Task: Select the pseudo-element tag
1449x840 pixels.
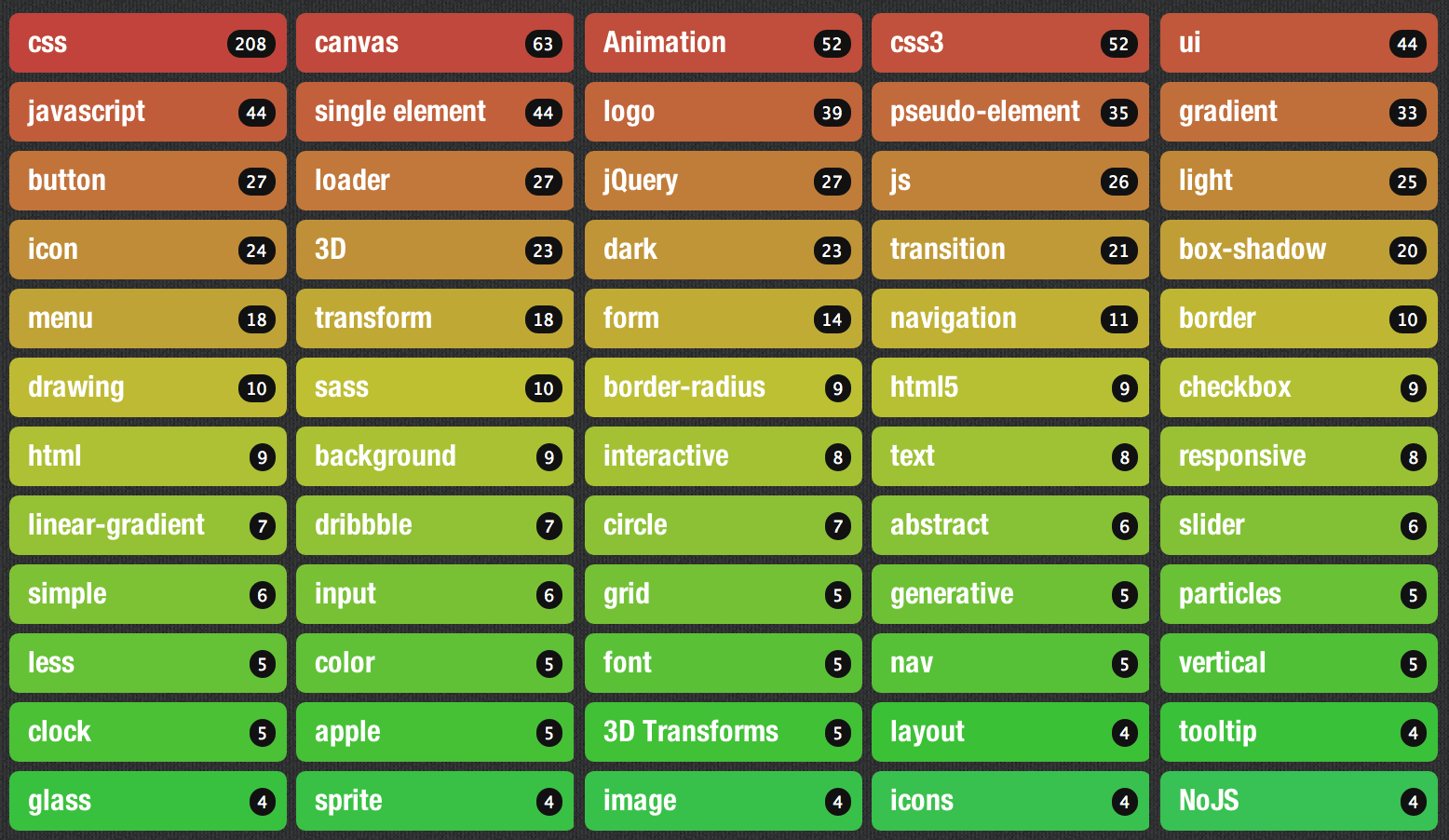Action: coord(1010,112)
